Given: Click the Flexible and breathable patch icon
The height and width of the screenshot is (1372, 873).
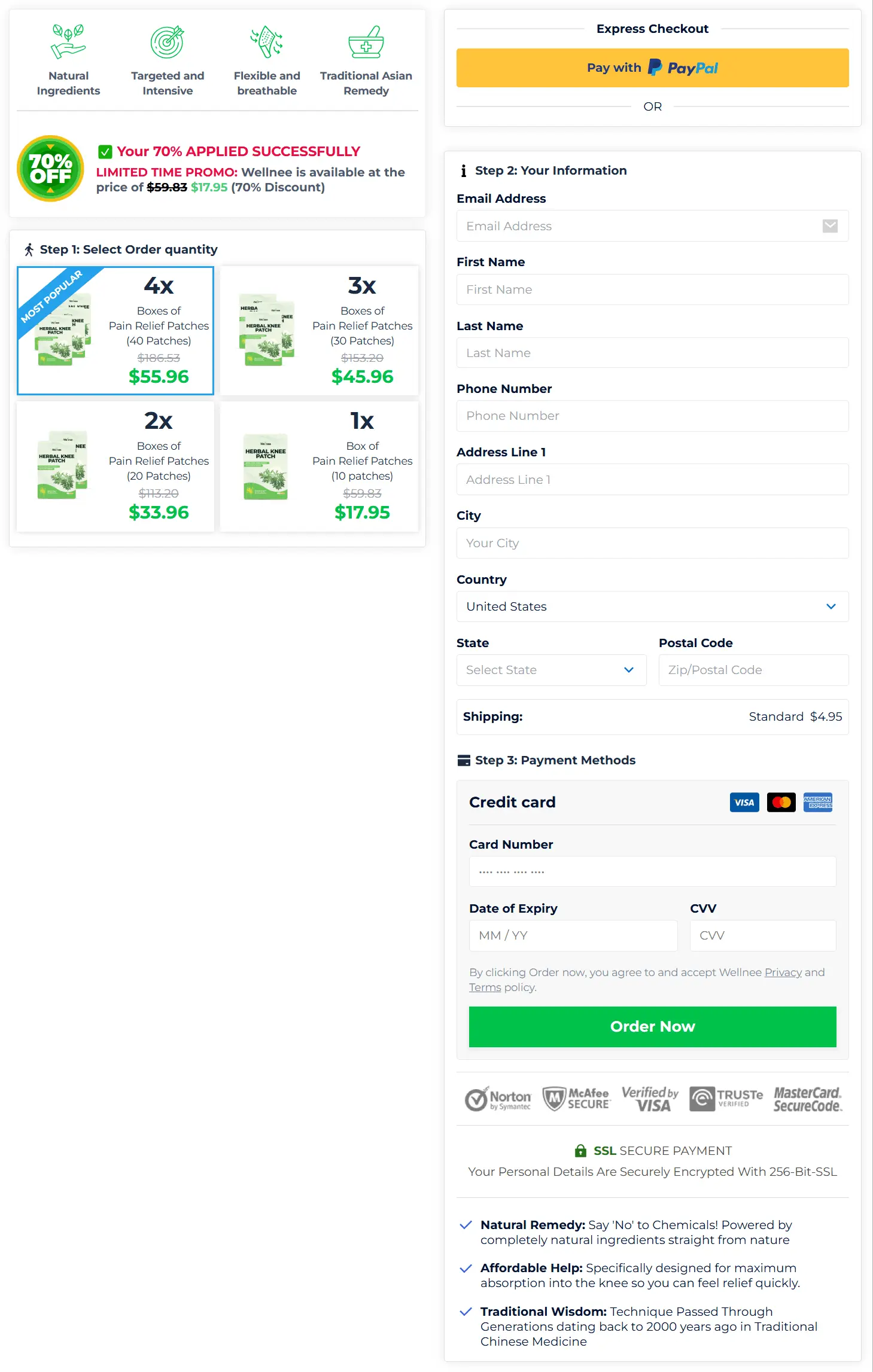Looking at the screenshot, I should (267, 42).
